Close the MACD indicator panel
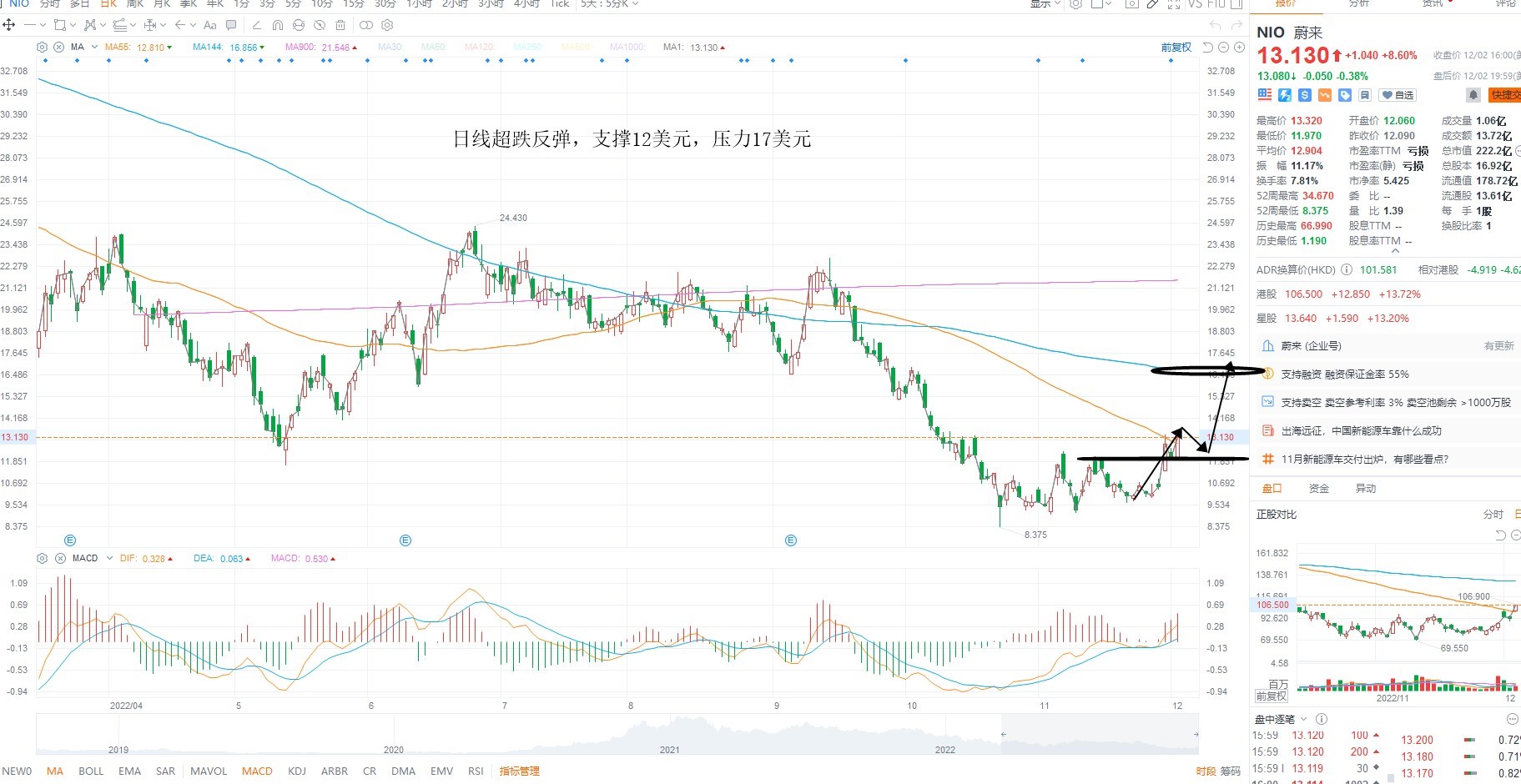The image size is (1521, 784). [60, 558]
